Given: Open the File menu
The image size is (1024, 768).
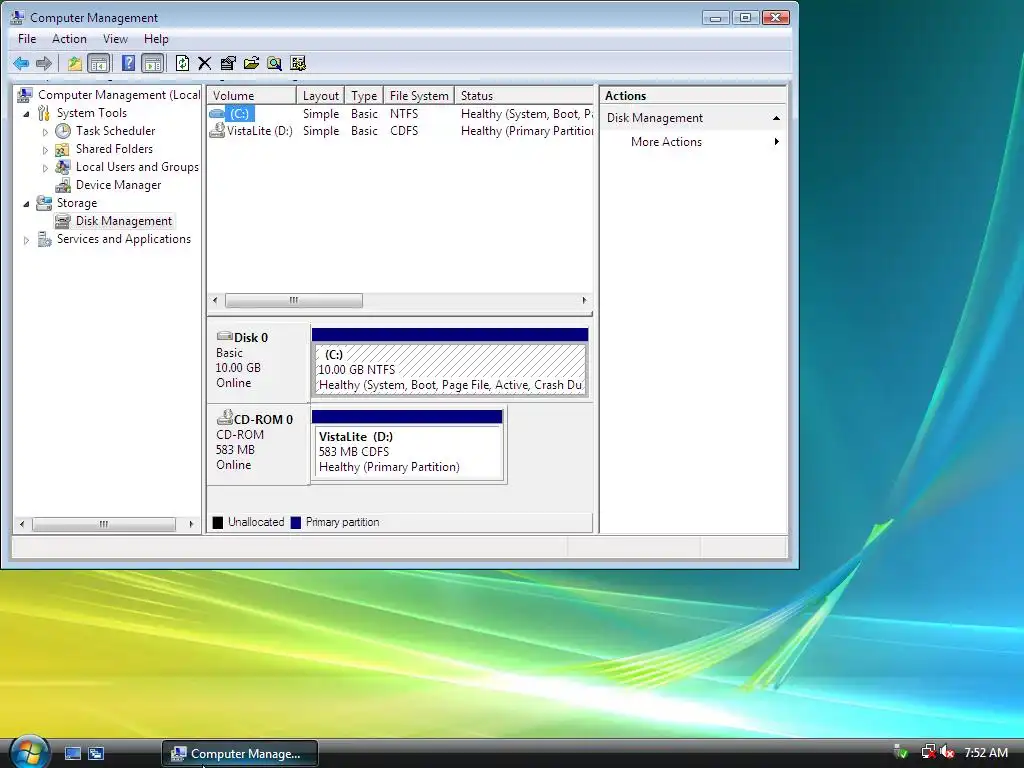Looking at the screenshot, I should (27, 39).
